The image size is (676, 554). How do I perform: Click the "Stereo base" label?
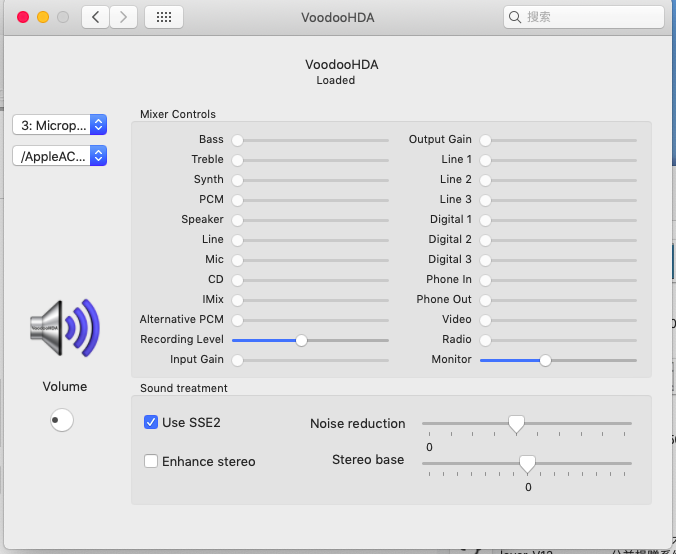click(x=368, y=460)
